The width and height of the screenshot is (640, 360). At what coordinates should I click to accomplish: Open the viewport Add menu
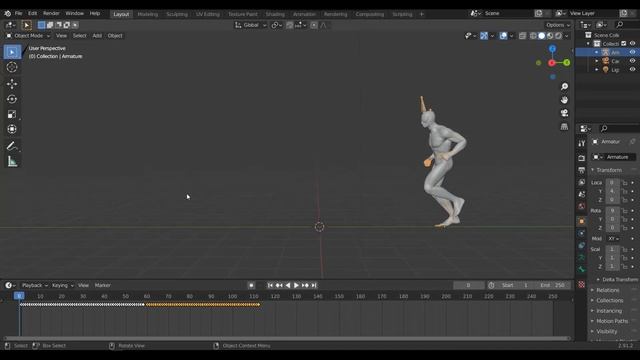tap(97, 36)
